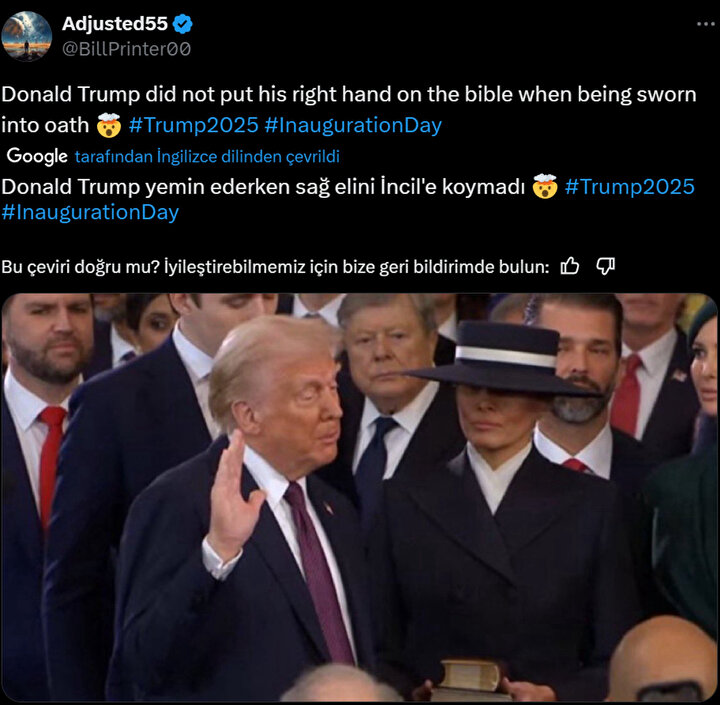Viewport: 720px width, 705px height.
Task: Open #InaugurationDay hashtag in Turkish translation
Action: click(90, 212)
